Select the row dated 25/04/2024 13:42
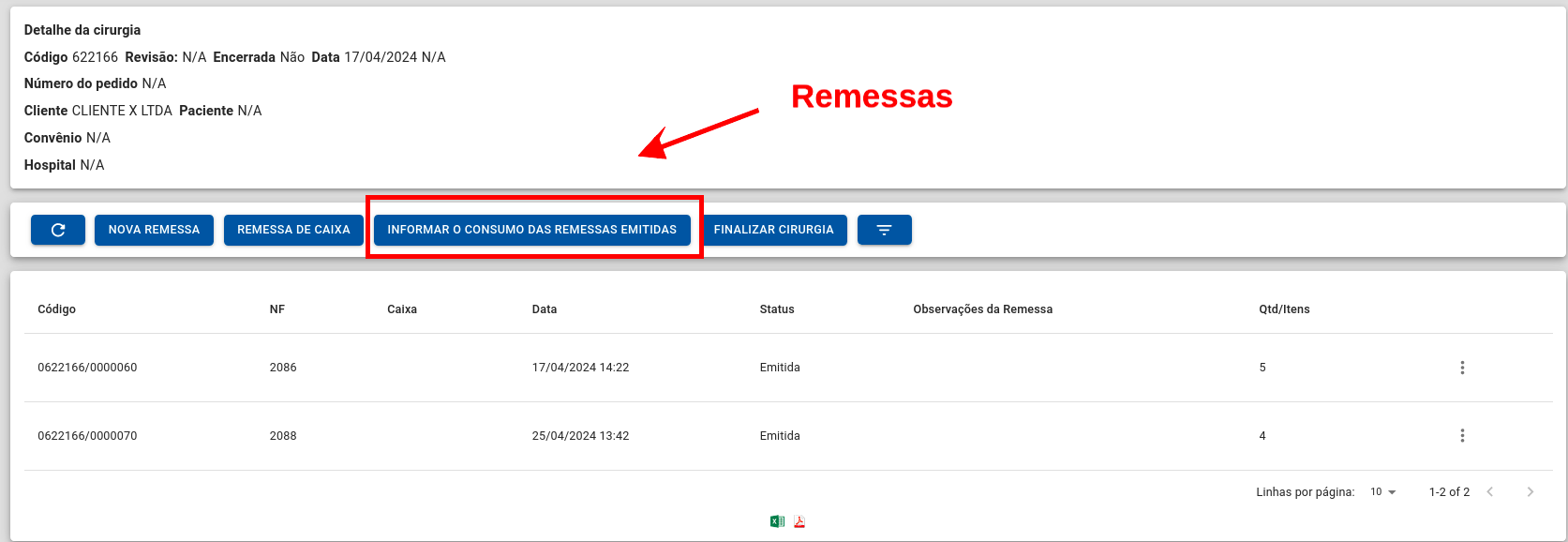The image size is (1568, 542). [x=787, y=436]
